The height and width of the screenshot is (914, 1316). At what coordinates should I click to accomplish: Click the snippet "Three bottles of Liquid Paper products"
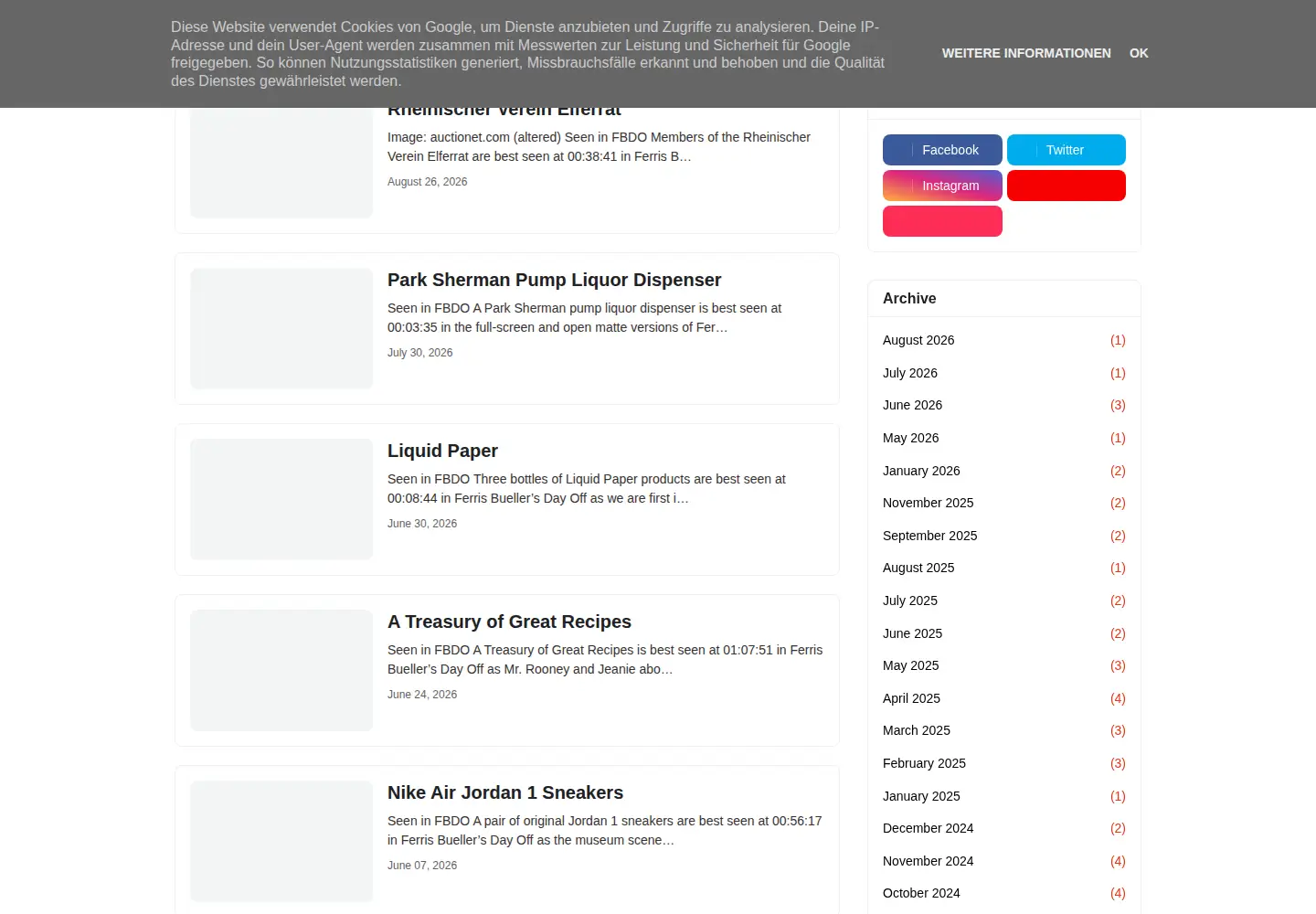click(586, 489)
